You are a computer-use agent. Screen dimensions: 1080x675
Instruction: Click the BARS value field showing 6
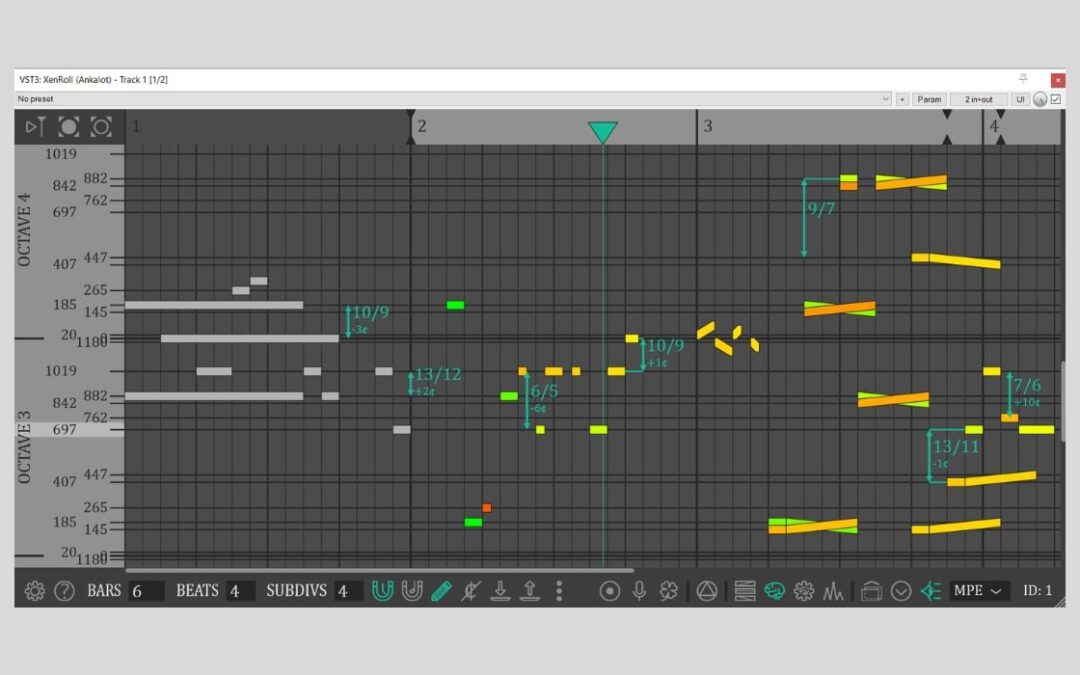(146, 591)
